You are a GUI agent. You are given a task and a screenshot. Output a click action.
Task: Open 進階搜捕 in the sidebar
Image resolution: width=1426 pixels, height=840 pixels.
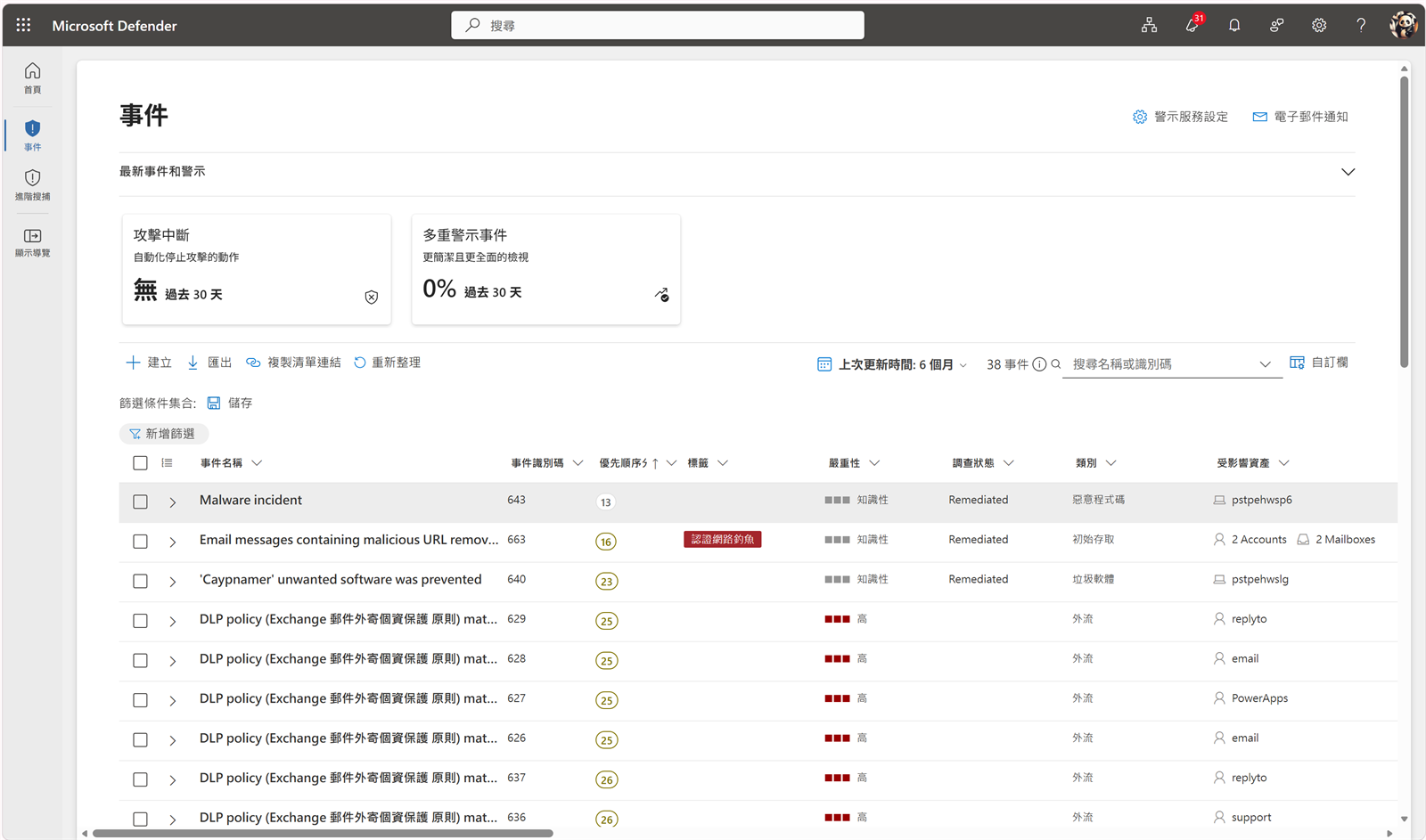click(32, 184)
